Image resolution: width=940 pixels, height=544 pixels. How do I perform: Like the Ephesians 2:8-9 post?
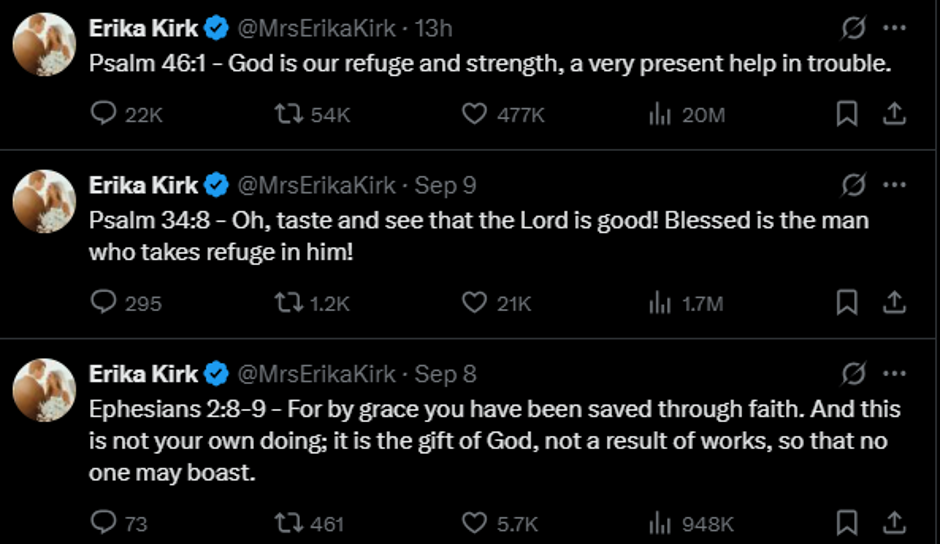[x=474, y=522]
